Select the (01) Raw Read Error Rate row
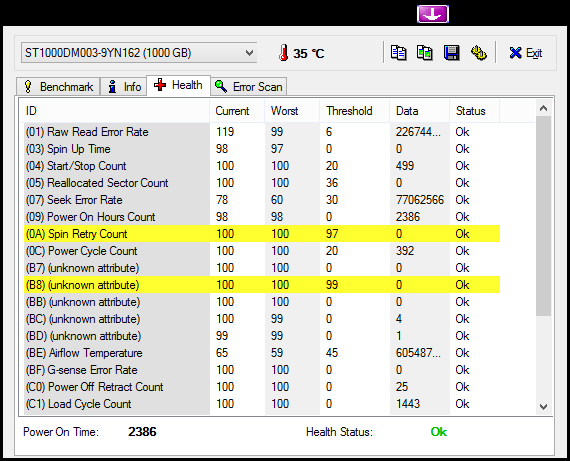 [x=262, y=132]
